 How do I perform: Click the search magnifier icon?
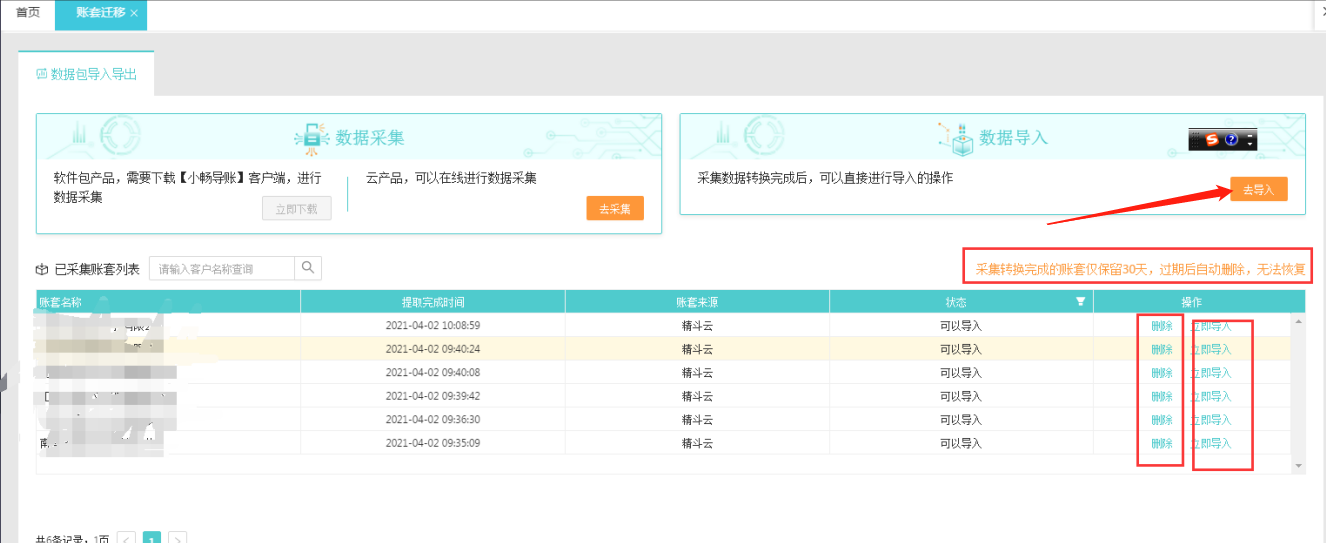pos(308,267)
